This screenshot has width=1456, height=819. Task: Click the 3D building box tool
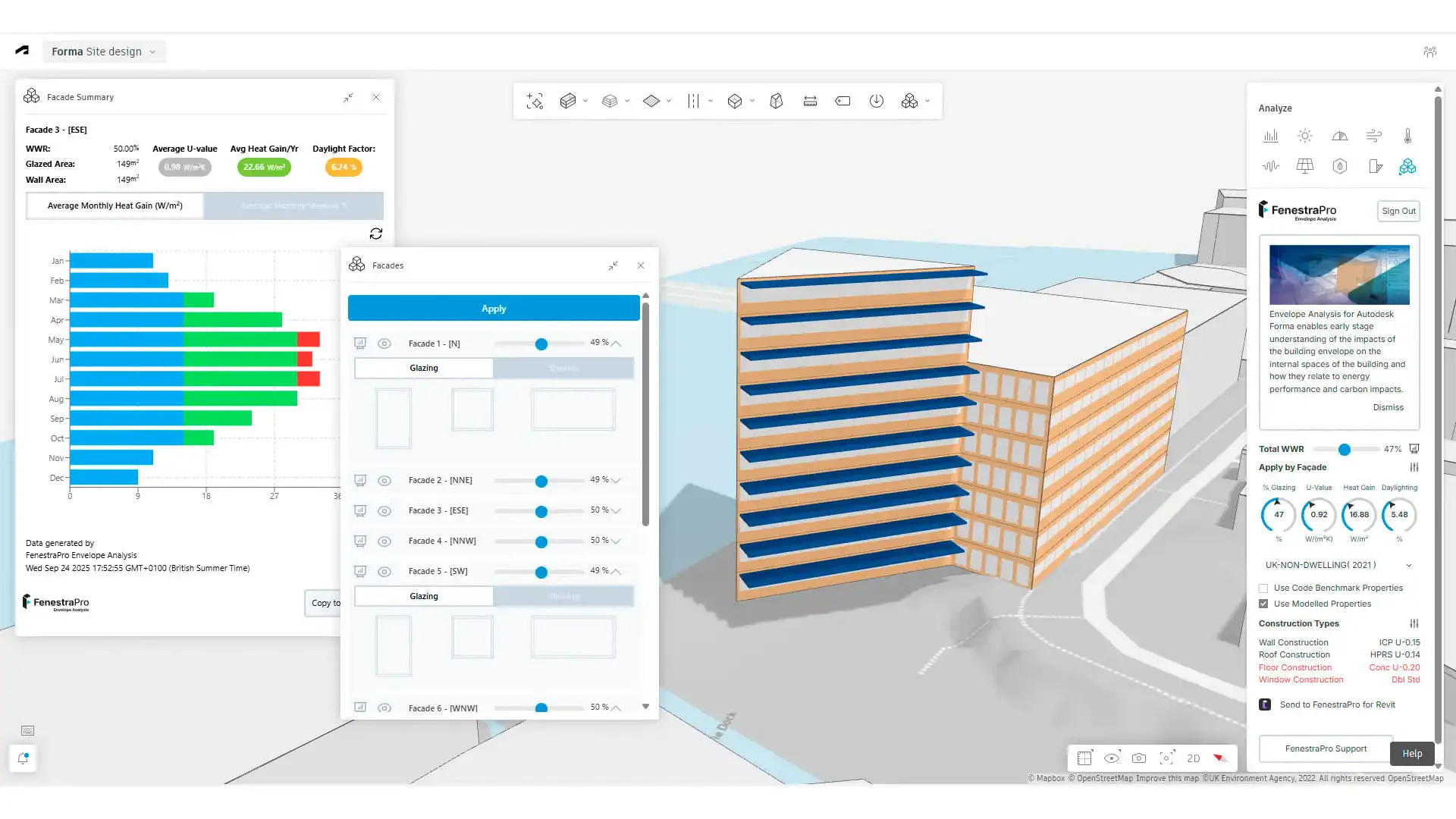click(x=567, y=101)
